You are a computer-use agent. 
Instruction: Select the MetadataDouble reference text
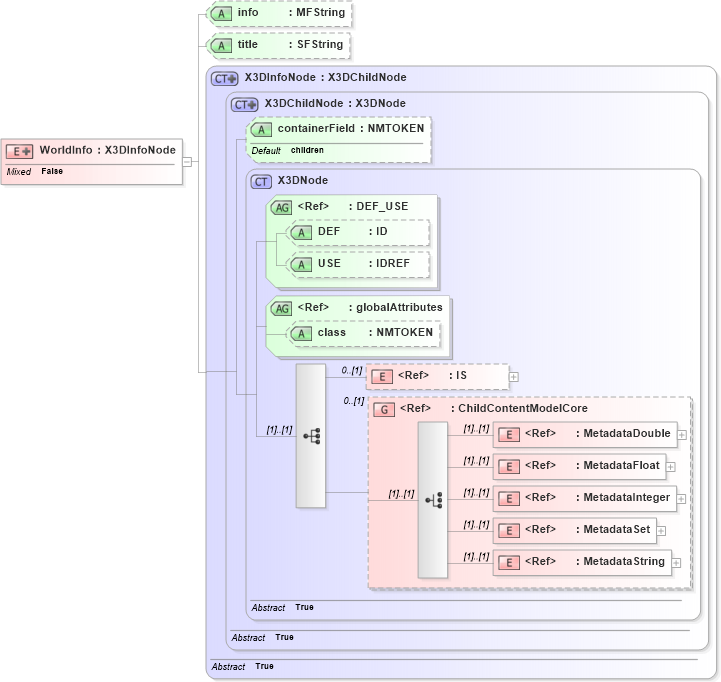point(597,433)
